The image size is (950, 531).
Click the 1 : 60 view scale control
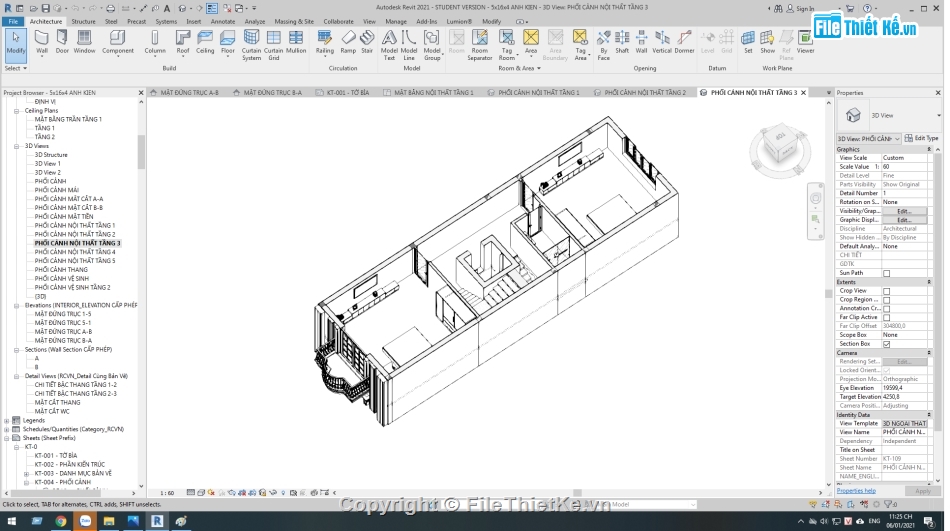coord(167,493)
